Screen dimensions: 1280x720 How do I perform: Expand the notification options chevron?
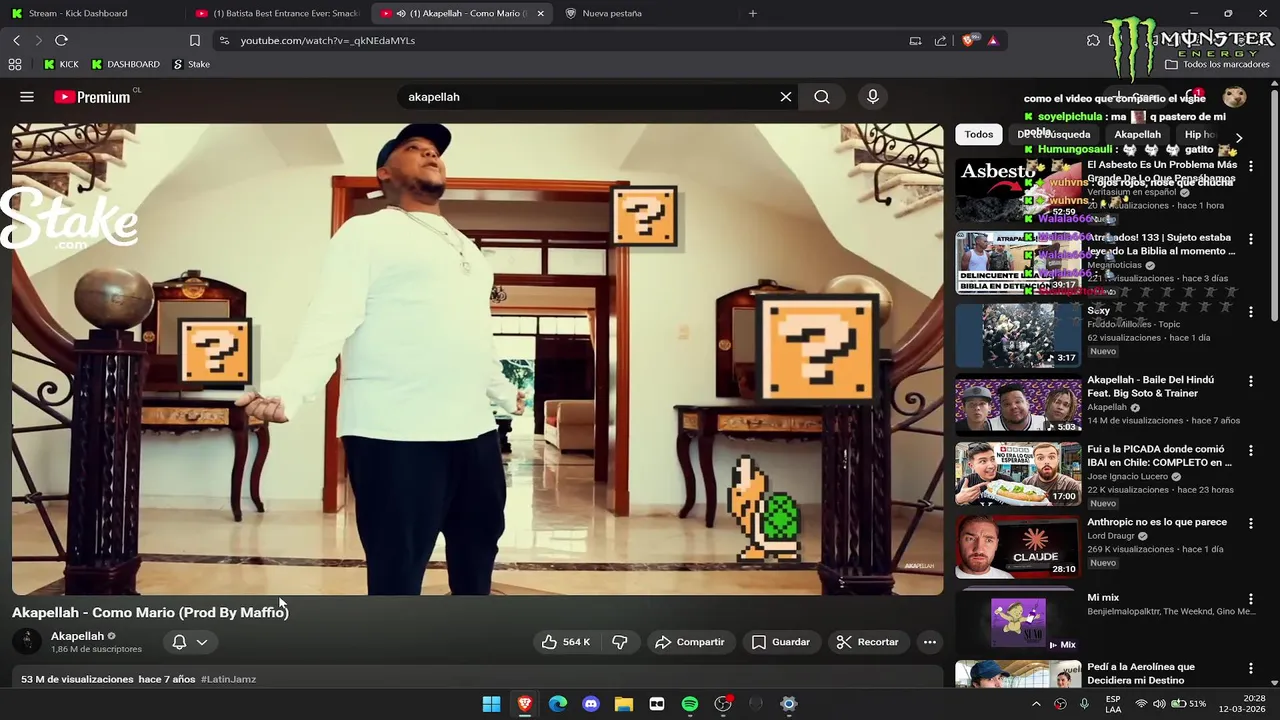pyautogui.click(x=202, y=642)
